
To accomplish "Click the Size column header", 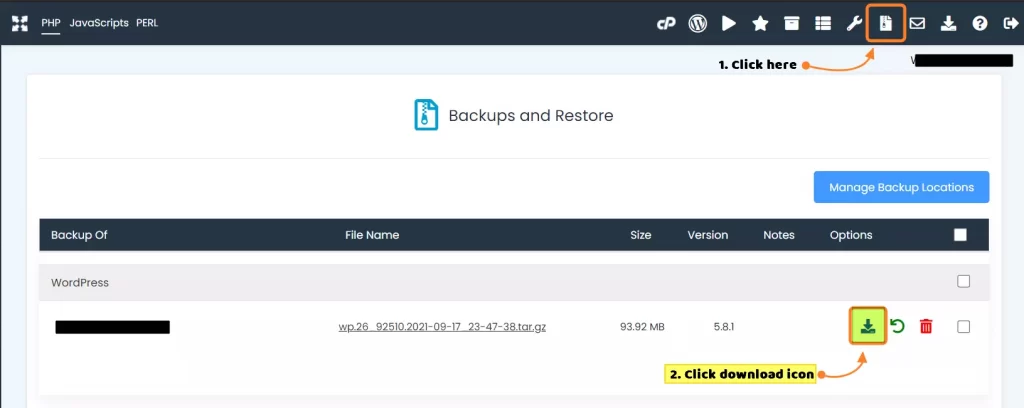I will 641,235.
